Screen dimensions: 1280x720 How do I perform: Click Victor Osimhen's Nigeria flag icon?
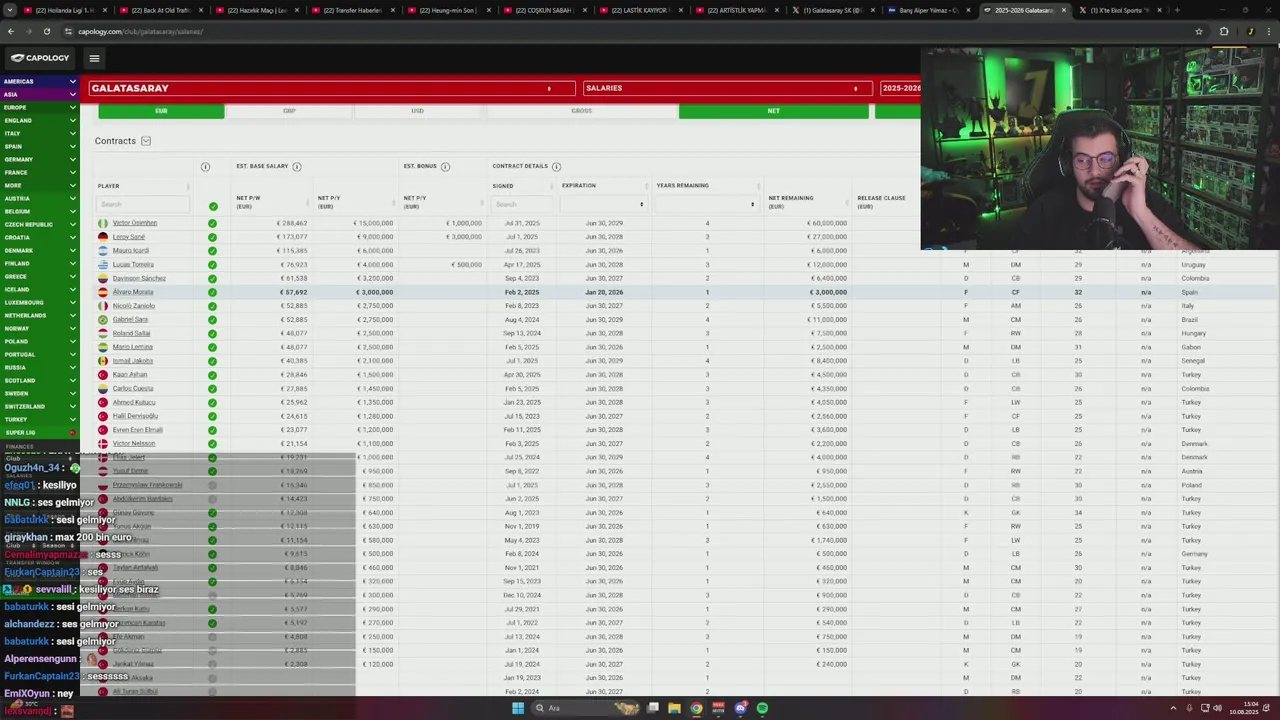[x=103, y=223]
